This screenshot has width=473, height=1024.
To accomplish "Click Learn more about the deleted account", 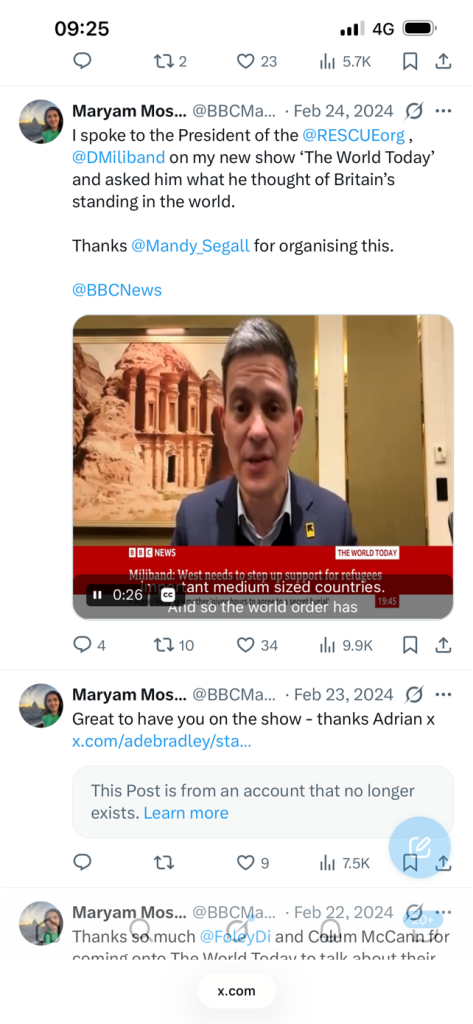I will (x=186, y=813).
